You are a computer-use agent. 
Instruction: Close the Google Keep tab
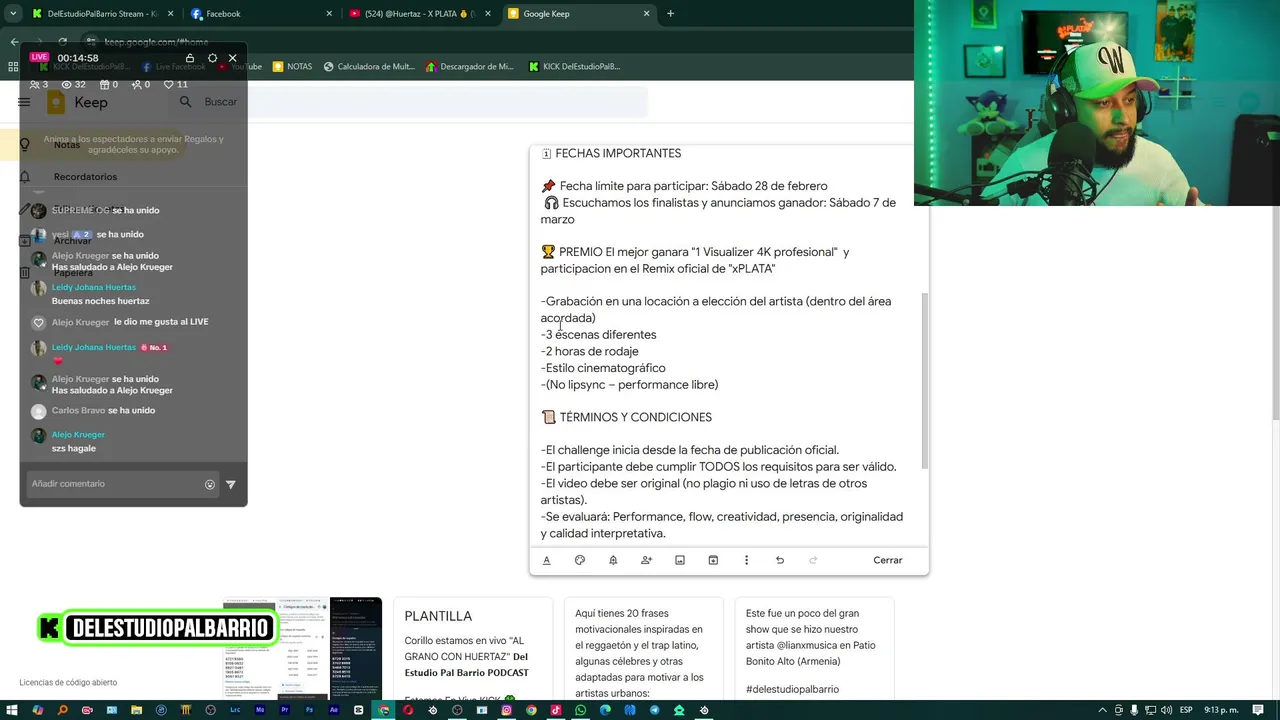point(646,14)
